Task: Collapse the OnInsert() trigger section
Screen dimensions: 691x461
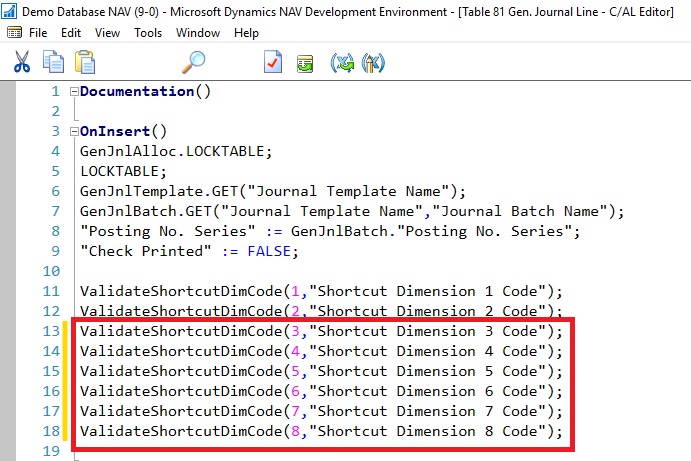Action: (73, 131)
